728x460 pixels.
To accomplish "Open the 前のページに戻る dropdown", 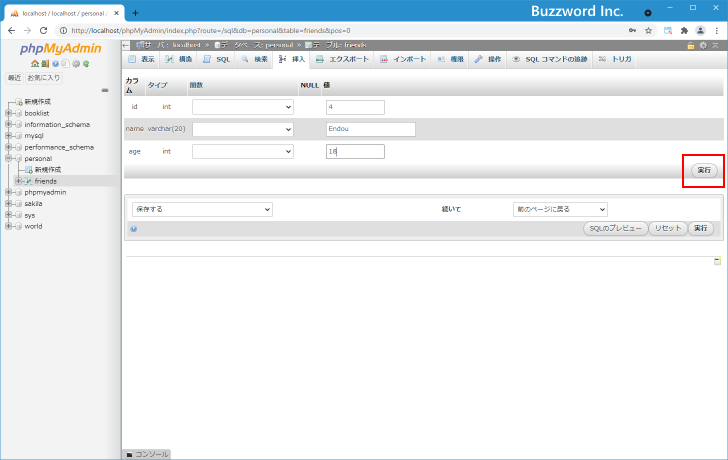I will tap(558, 210).
